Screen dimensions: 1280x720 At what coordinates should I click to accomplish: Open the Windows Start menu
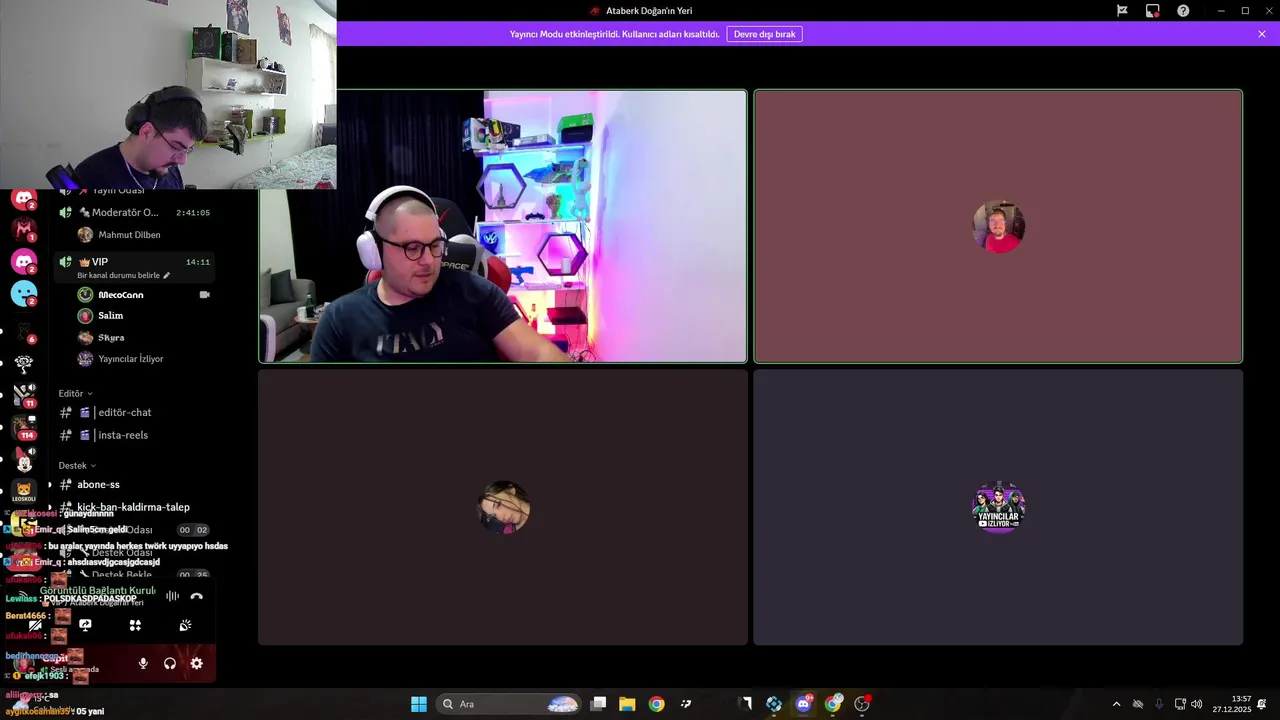pyautogui.click(x=419, y=704)
